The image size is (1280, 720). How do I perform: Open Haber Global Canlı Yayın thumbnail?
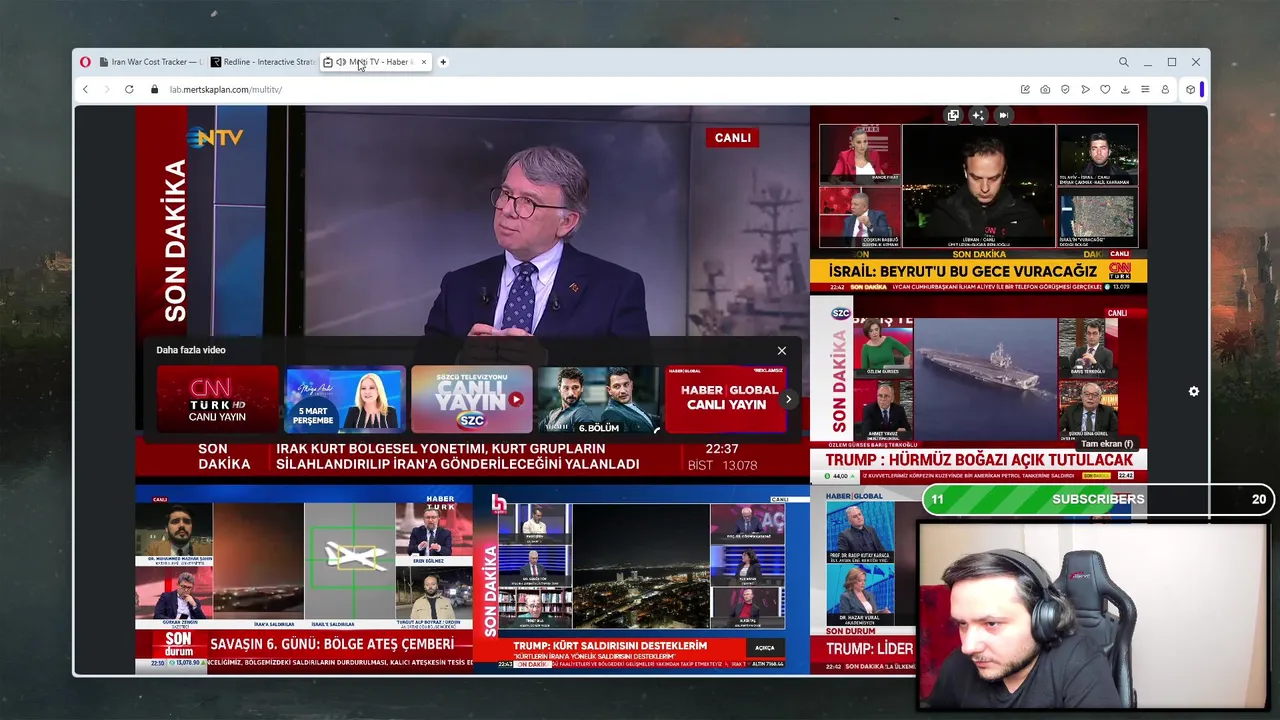click(x=726, y=399)
